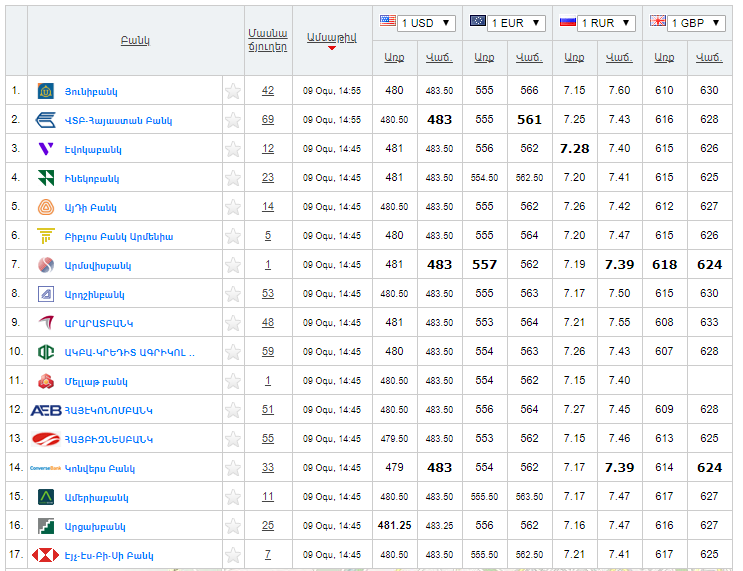Screen dimensions: 743x571
Task: Click the Mellat Bank red logo
Action: 46,381
